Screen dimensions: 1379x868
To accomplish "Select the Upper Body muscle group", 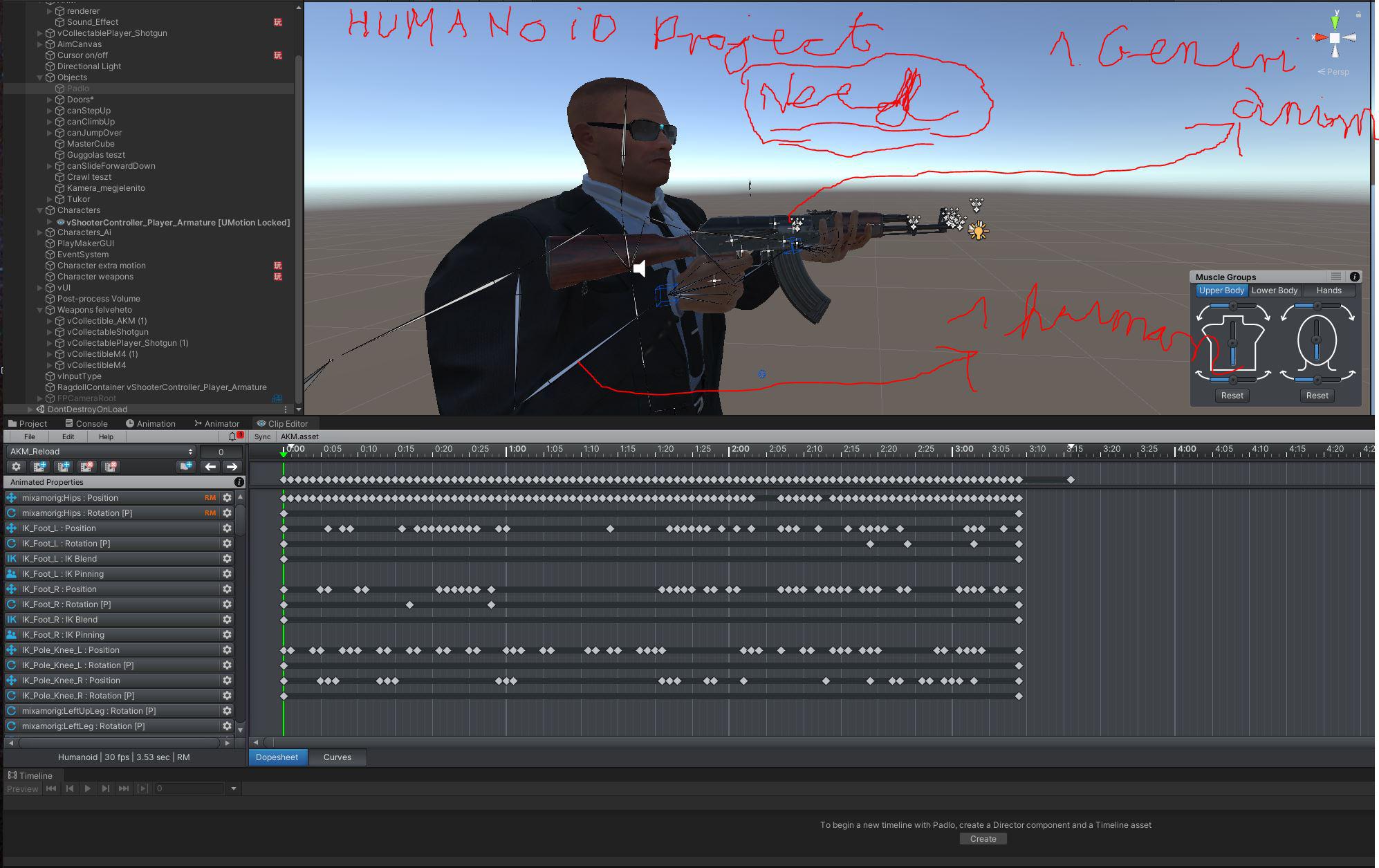I will 1221,290.
